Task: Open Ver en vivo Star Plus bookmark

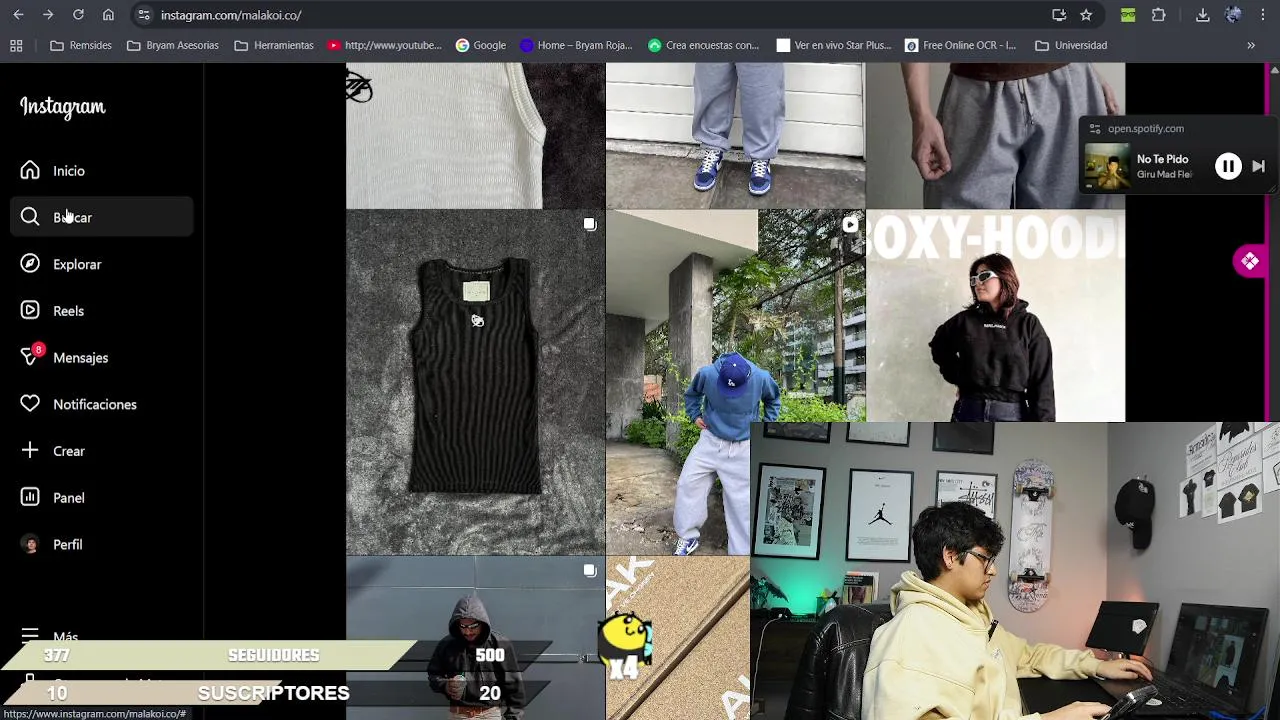Action: coord(834,45)
